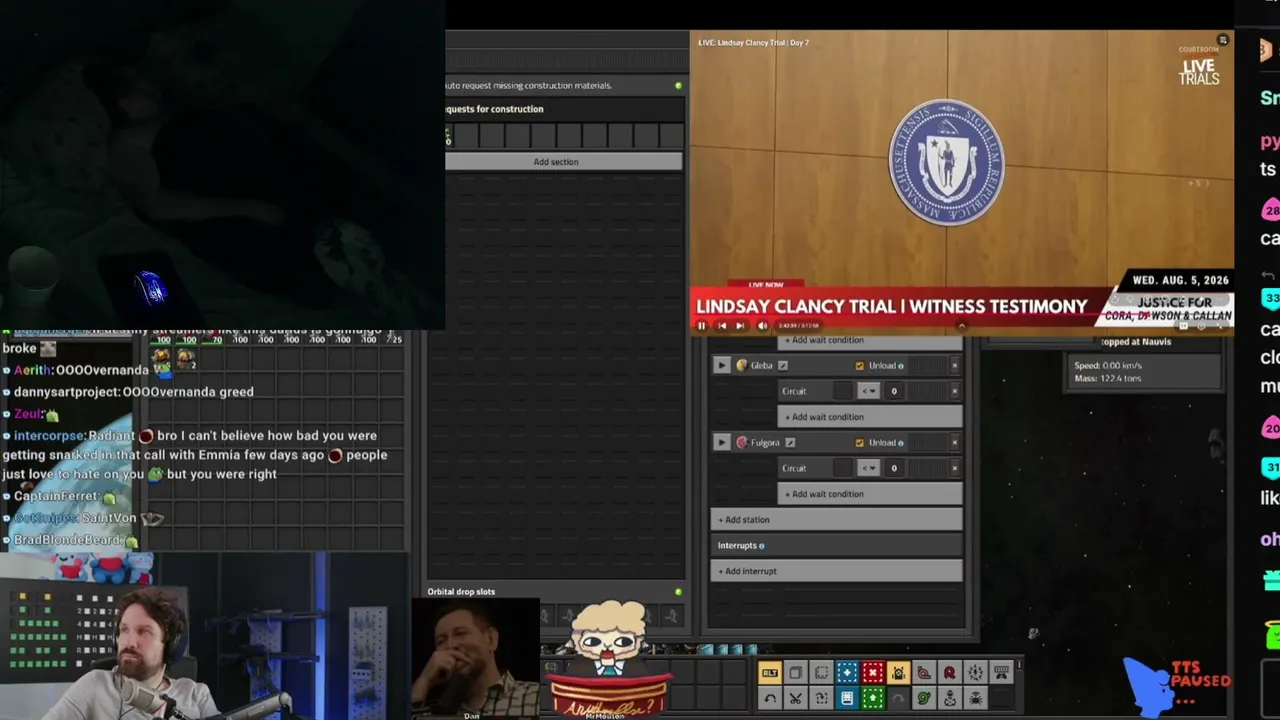
Task: Click the artillery remote shortcut icon
Action: click(1001, 673)
